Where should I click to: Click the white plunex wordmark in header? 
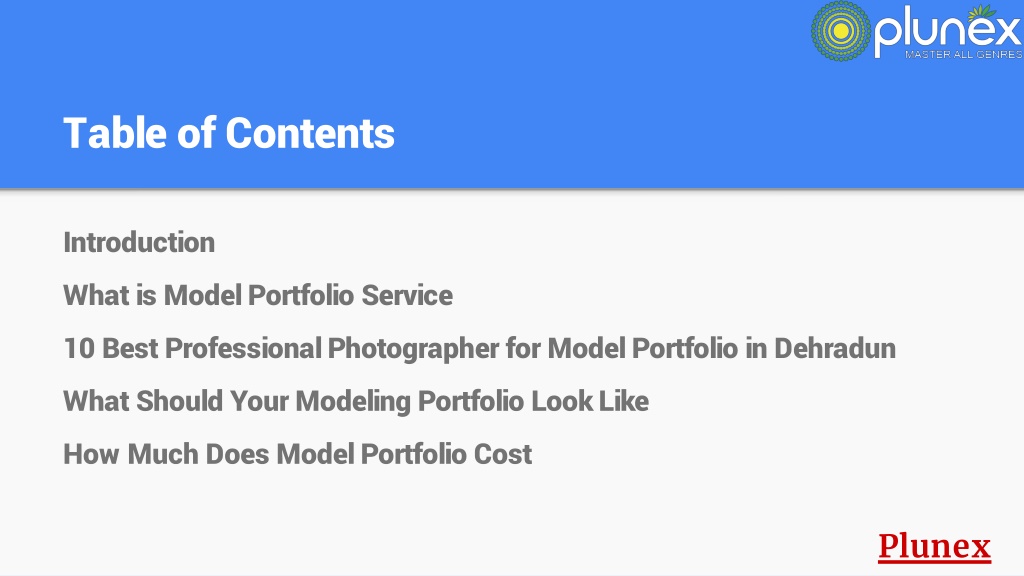[948, 33]
